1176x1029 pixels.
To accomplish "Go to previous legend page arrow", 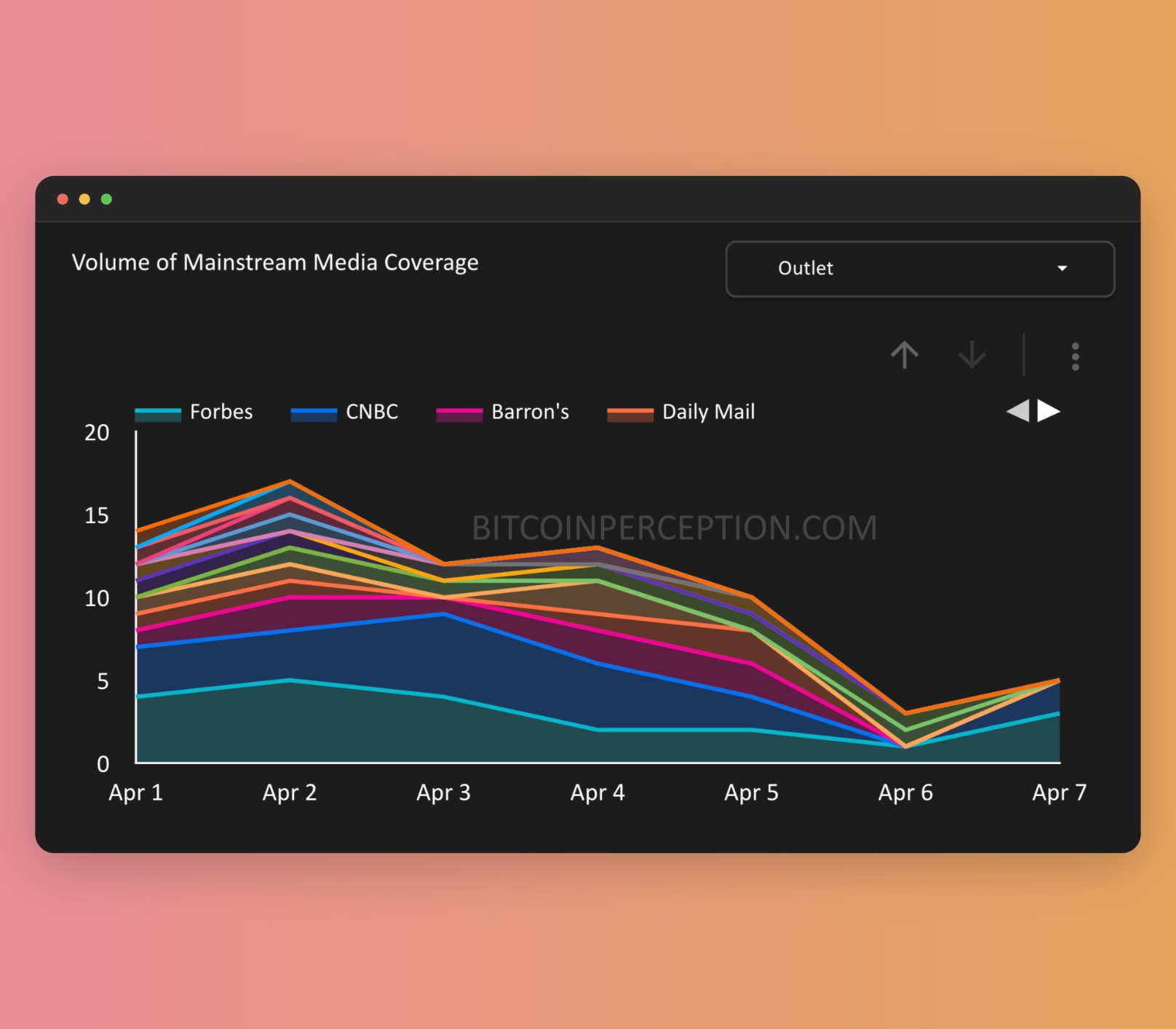I will 1018,410.
